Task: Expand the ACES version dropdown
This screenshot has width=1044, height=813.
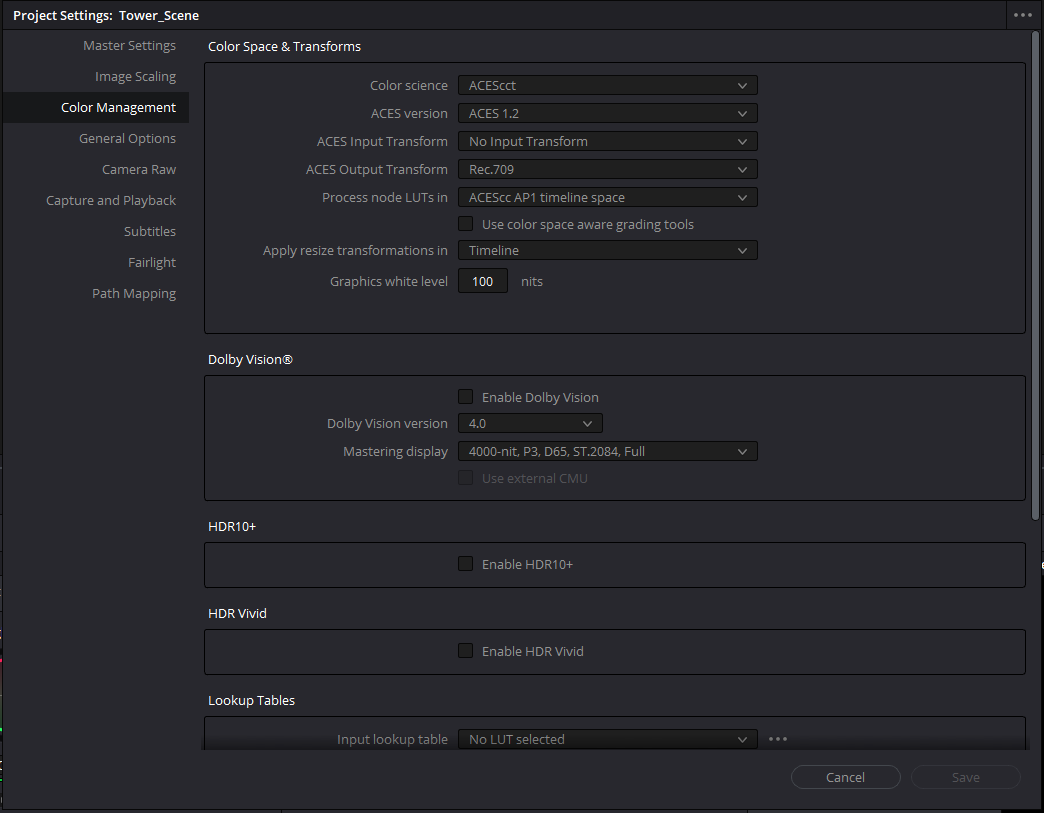Action: (607, 114)
